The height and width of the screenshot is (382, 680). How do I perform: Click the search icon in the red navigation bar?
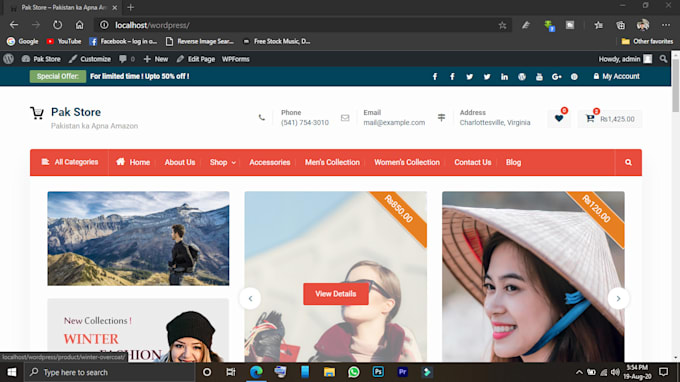(x=628, y=162)
